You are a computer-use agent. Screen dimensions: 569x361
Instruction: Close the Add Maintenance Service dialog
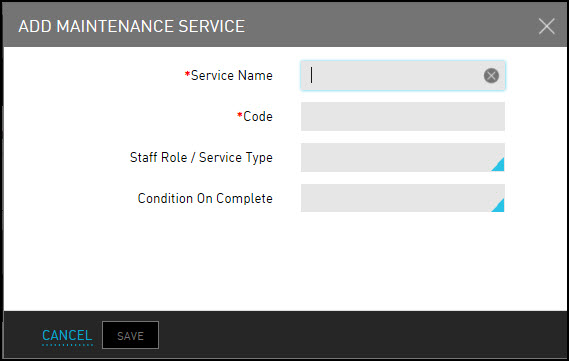547,26
